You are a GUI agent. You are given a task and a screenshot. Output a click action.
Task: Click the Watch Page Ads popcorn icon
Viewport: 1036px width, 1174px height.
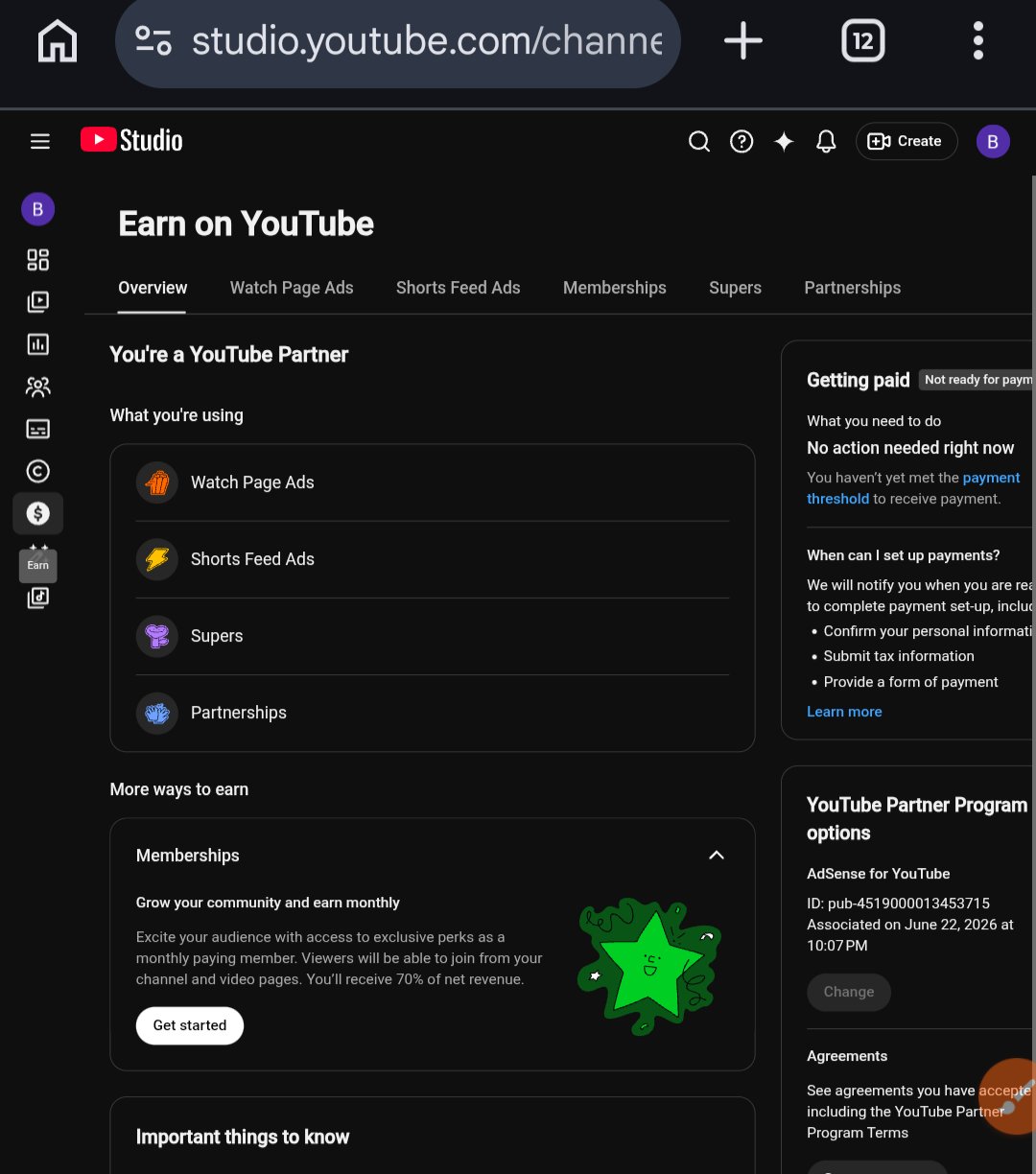click(157, 482)
